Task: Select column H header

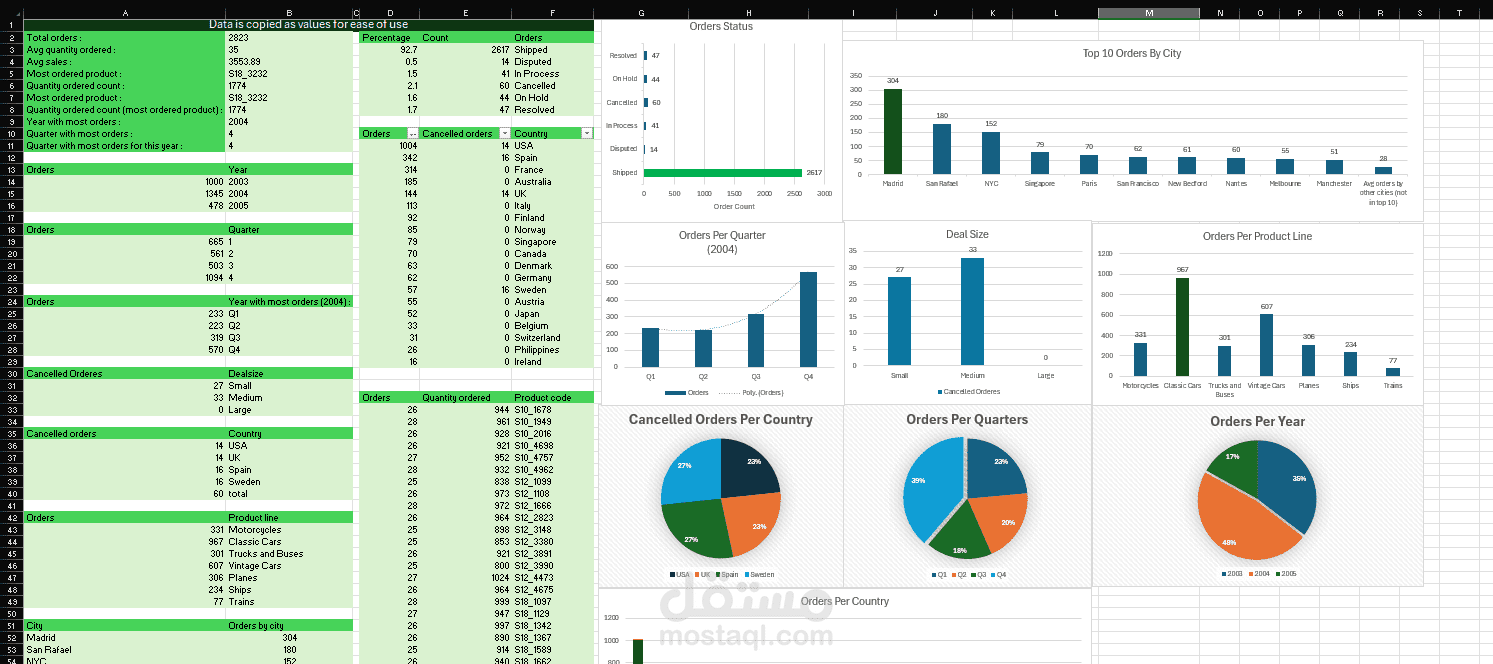Action: pos(748,13)
